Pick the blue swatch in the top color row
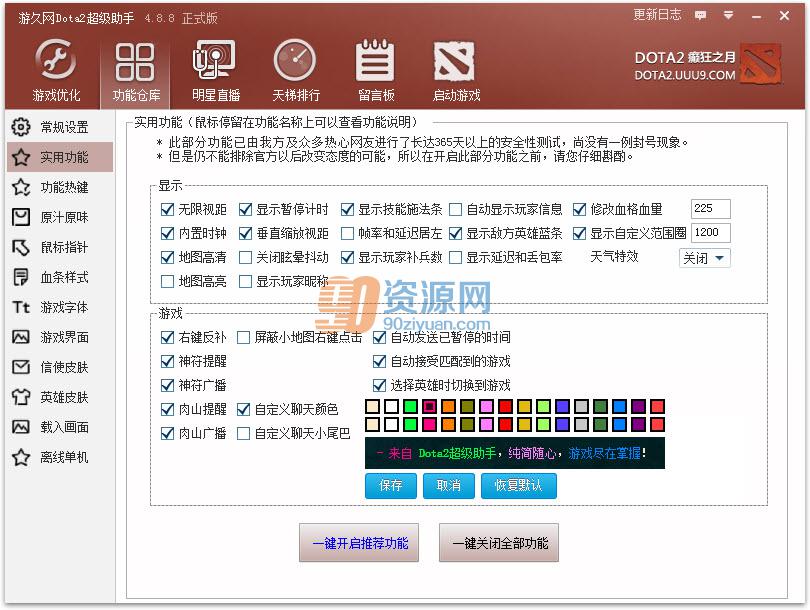The width and height of the screenshot is (810, 610). (x=619, y=406)
